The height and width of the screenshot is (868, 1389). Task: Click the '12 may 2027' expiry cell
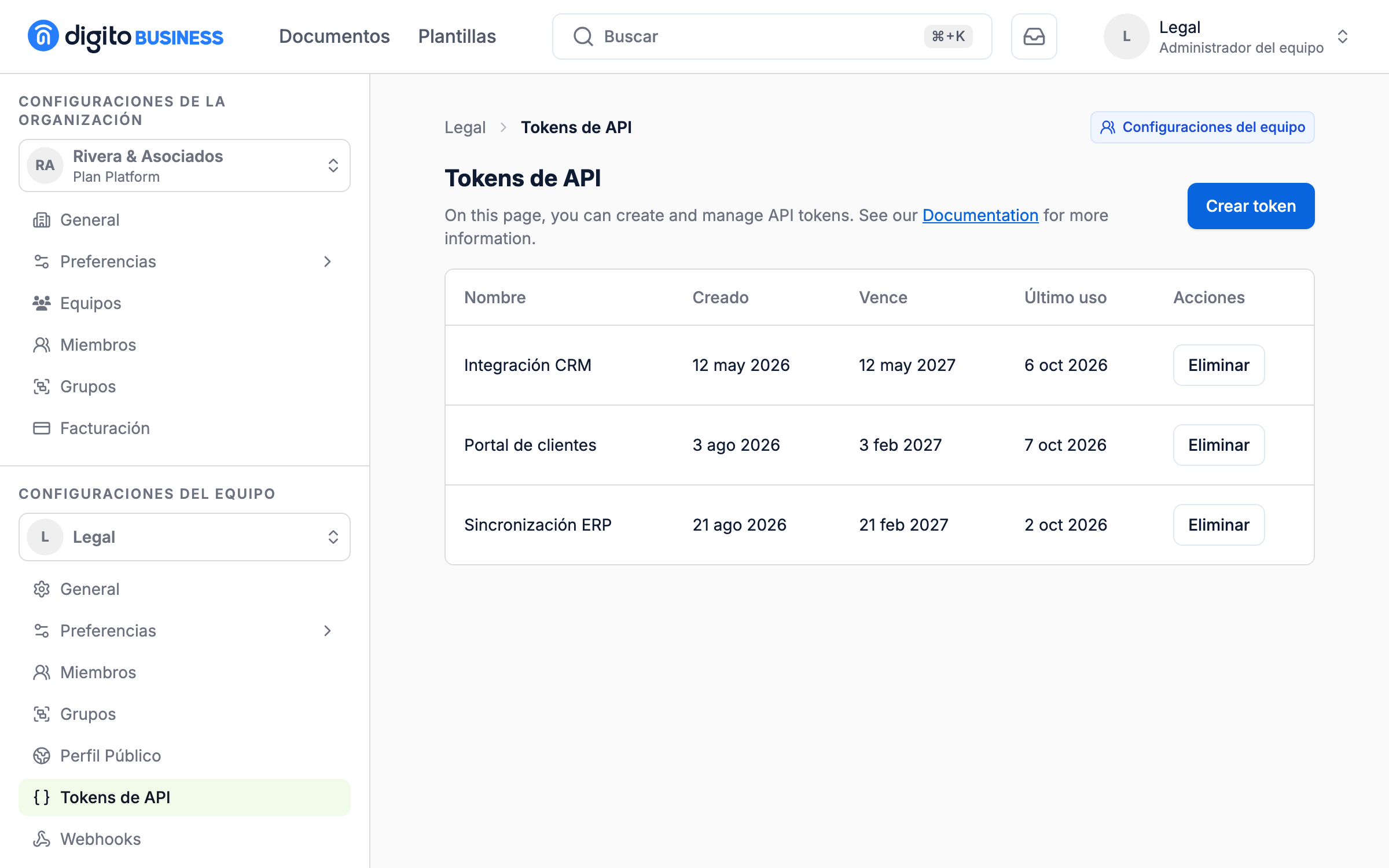point(907,365)
